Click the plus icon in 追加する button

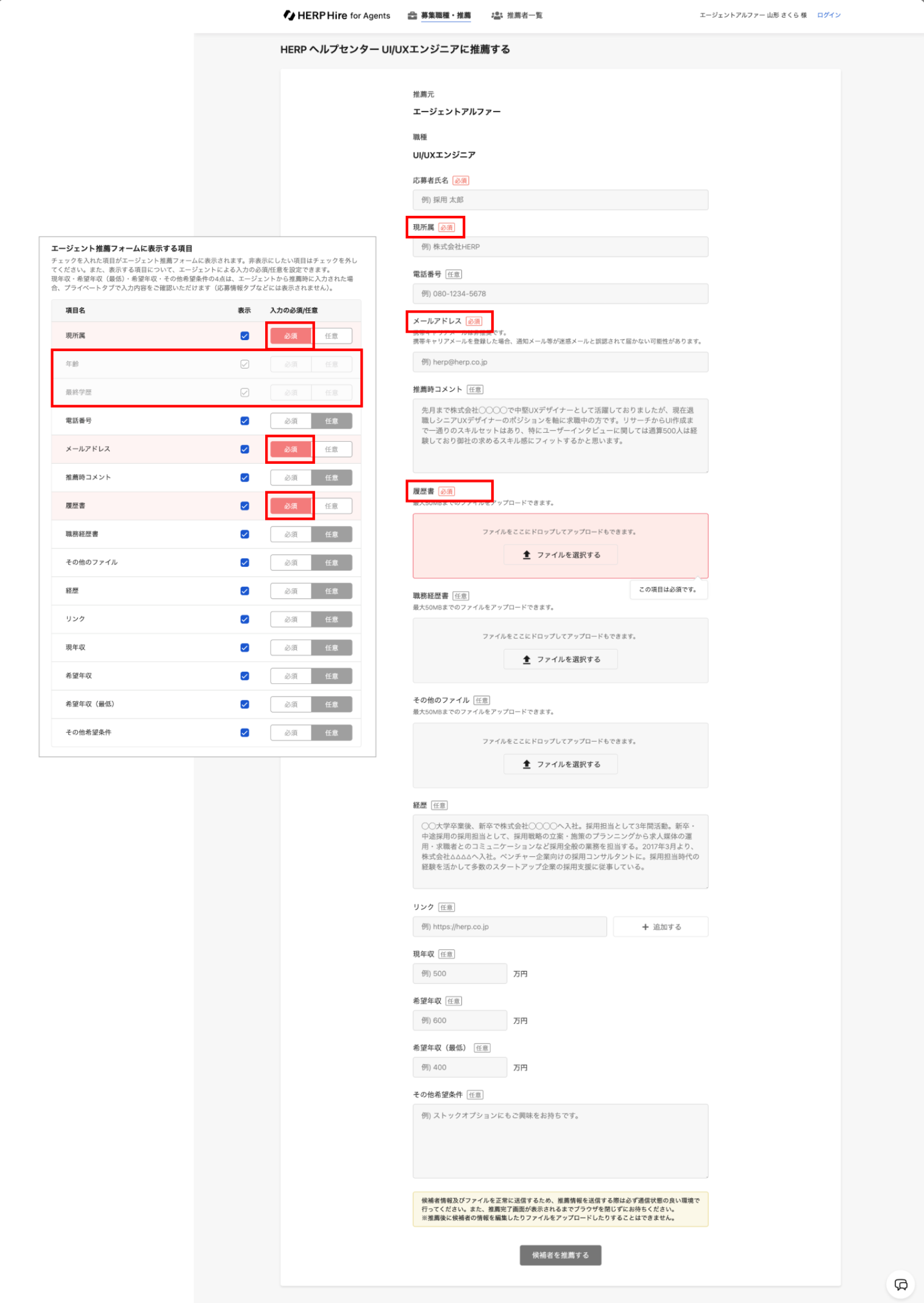click(645, 927)
